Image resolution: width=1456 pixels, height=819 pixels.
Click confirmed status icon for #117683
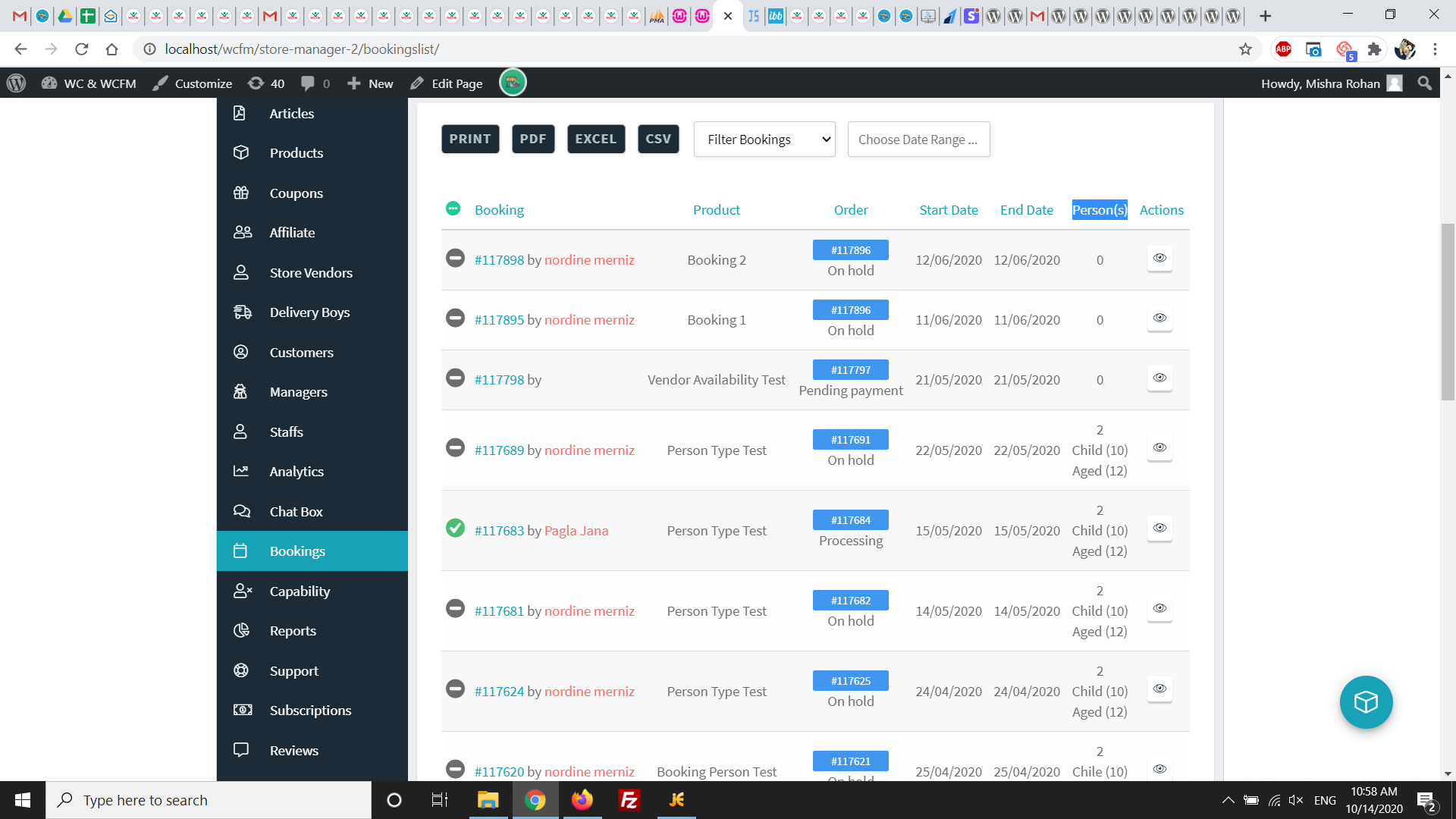[x=455, y=528]
